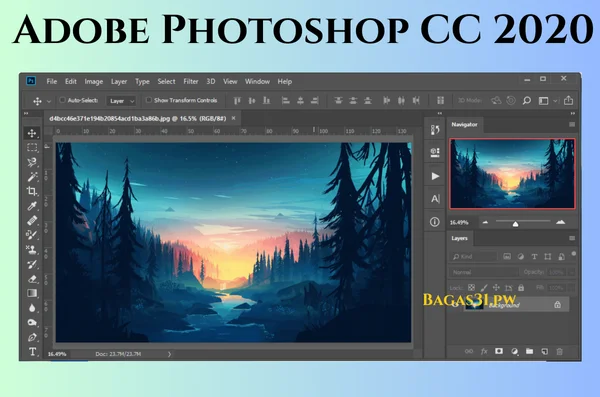
Task: Click the Search magnifier icon
Action: pyautogui.click(x=527, y=101)
